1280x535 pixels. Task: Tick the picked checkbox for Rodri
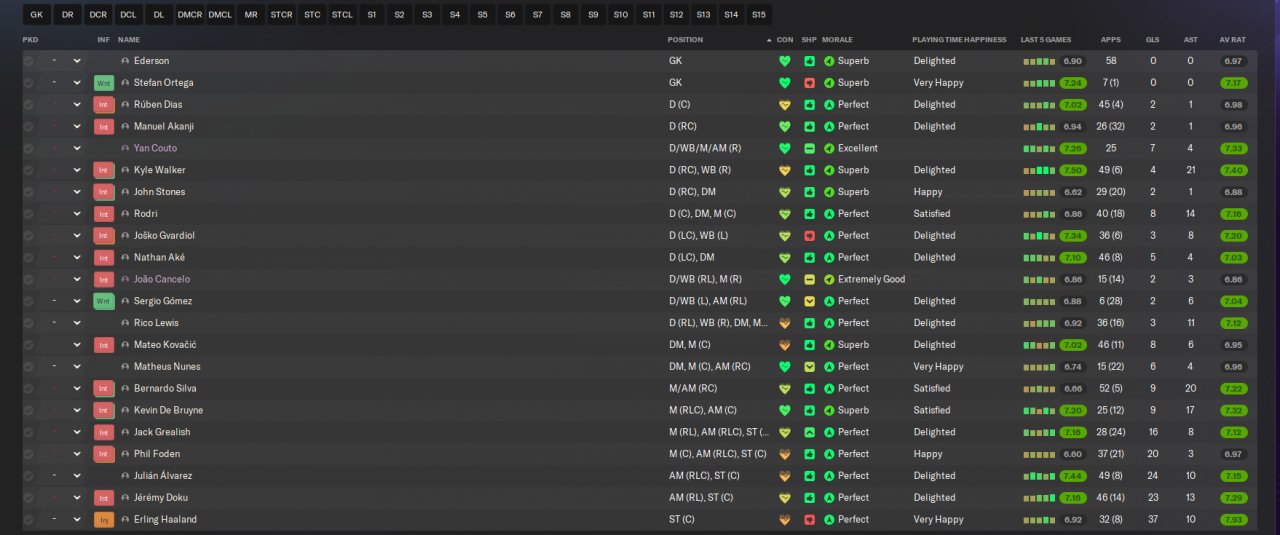[x=28, y=214]
